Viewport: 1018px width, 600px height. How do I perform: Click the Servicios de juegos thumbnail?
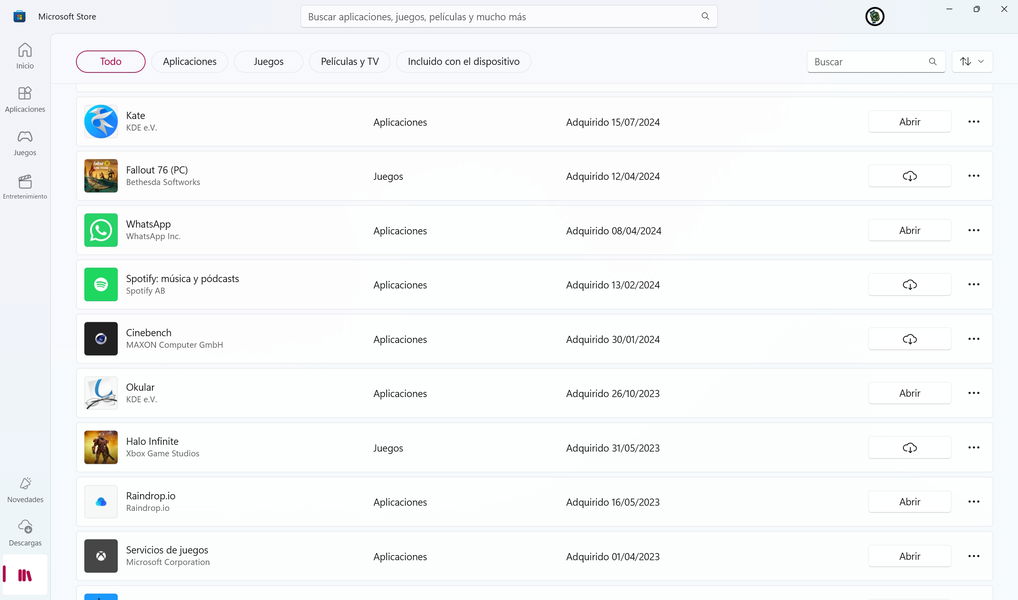click(x=101, y=556)
